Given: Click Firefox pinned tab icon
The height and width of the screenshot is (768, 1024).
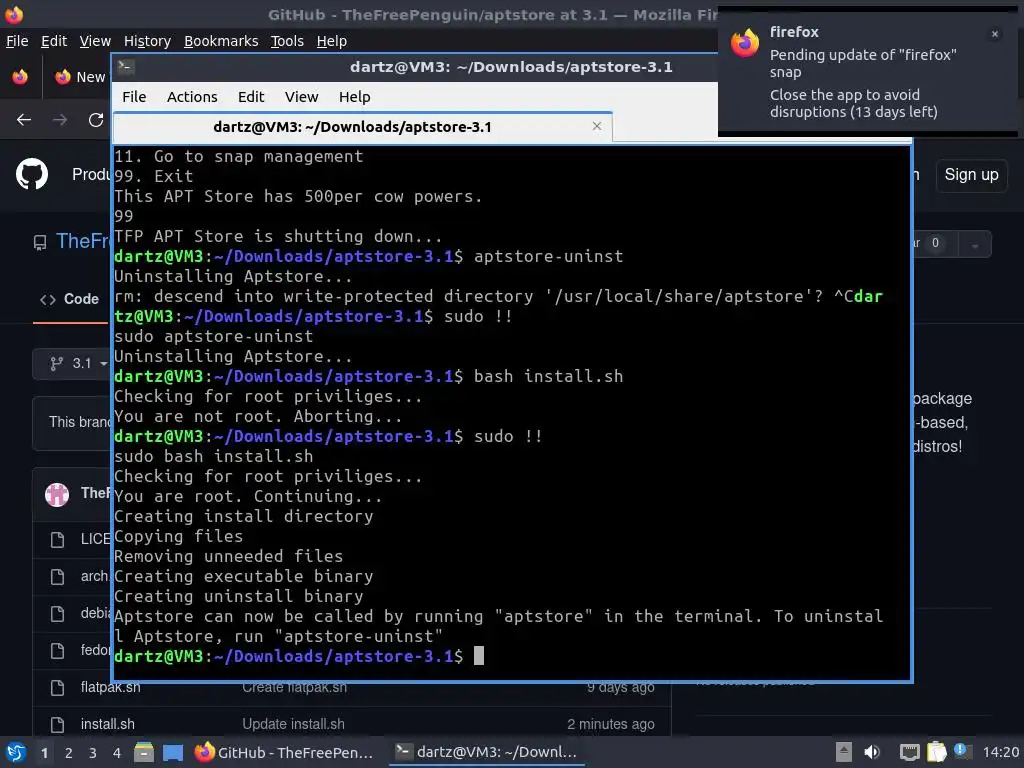Looking at the screenshot, I should click(20, 77).
